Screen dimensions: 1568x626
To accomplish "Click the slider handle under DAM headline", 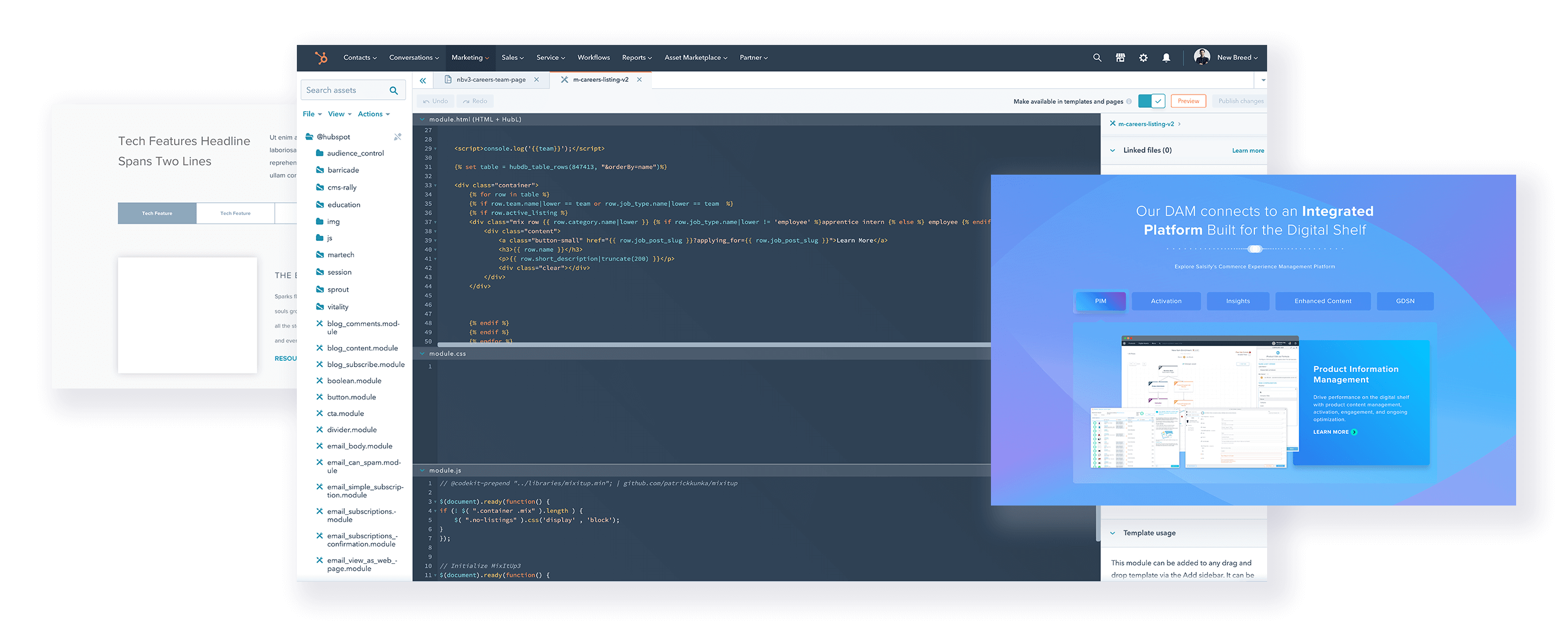I will (x=1254, y=249).
